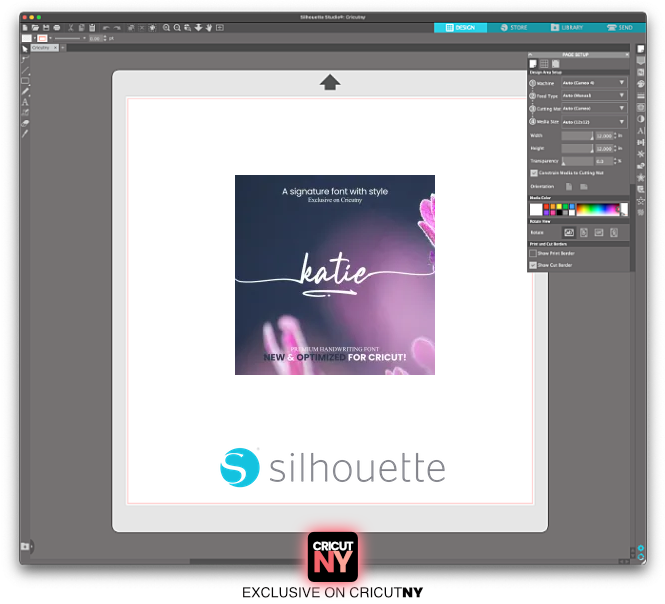Viewport: 665px width, 604px height.
Task: Collapse the Page Setup panel
Action: point(530,55)
